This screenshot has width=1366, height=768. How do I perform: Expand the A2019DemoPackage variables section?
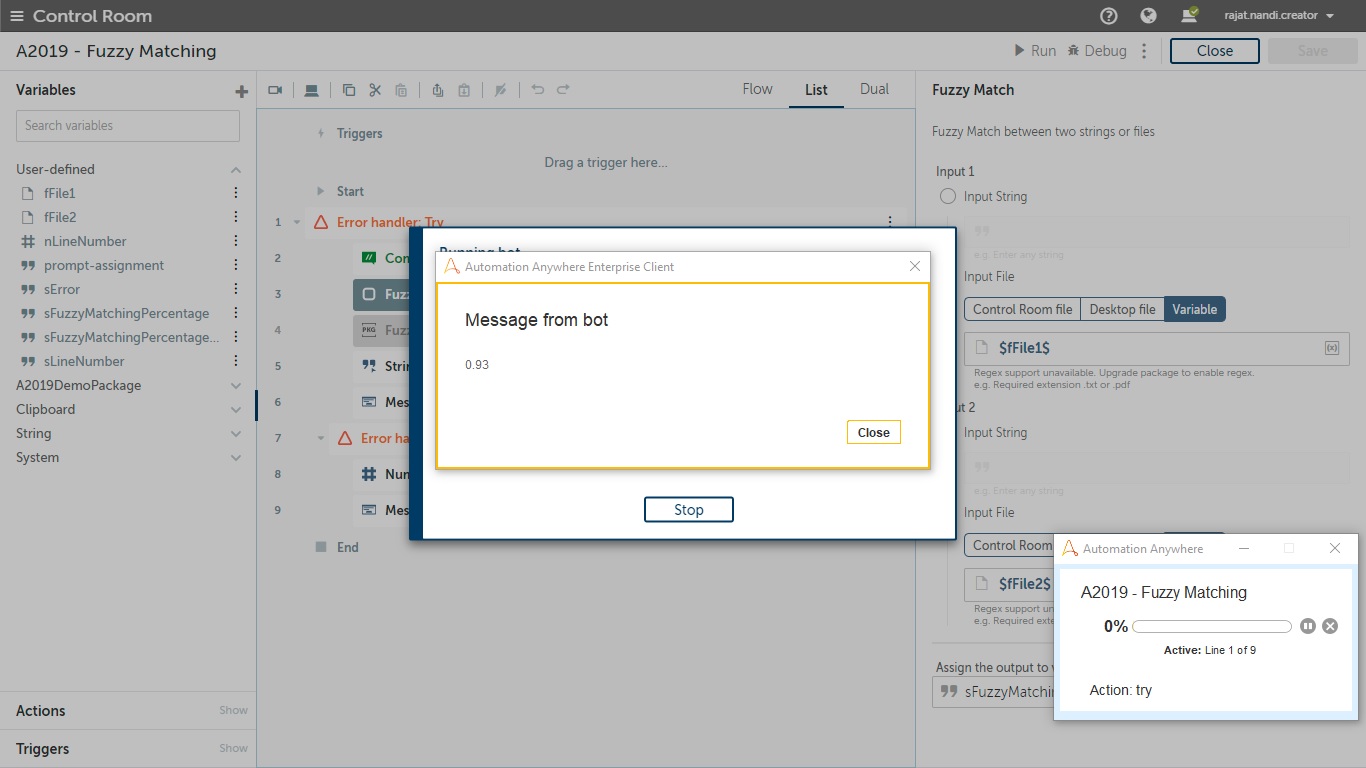[x=236, y=386]
